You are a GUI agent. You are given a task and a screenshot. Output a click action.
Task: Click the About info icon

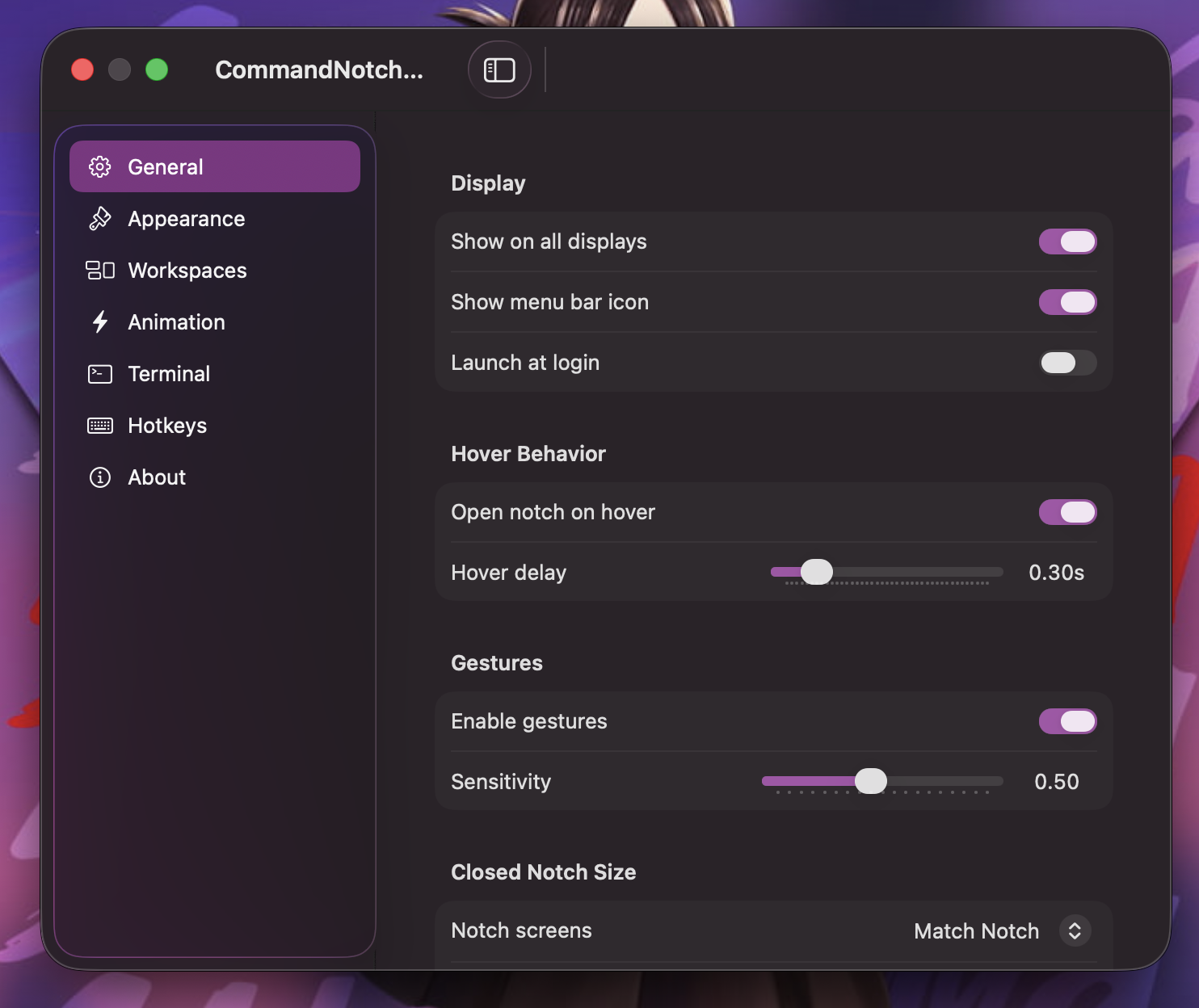(x=99, y=477)
